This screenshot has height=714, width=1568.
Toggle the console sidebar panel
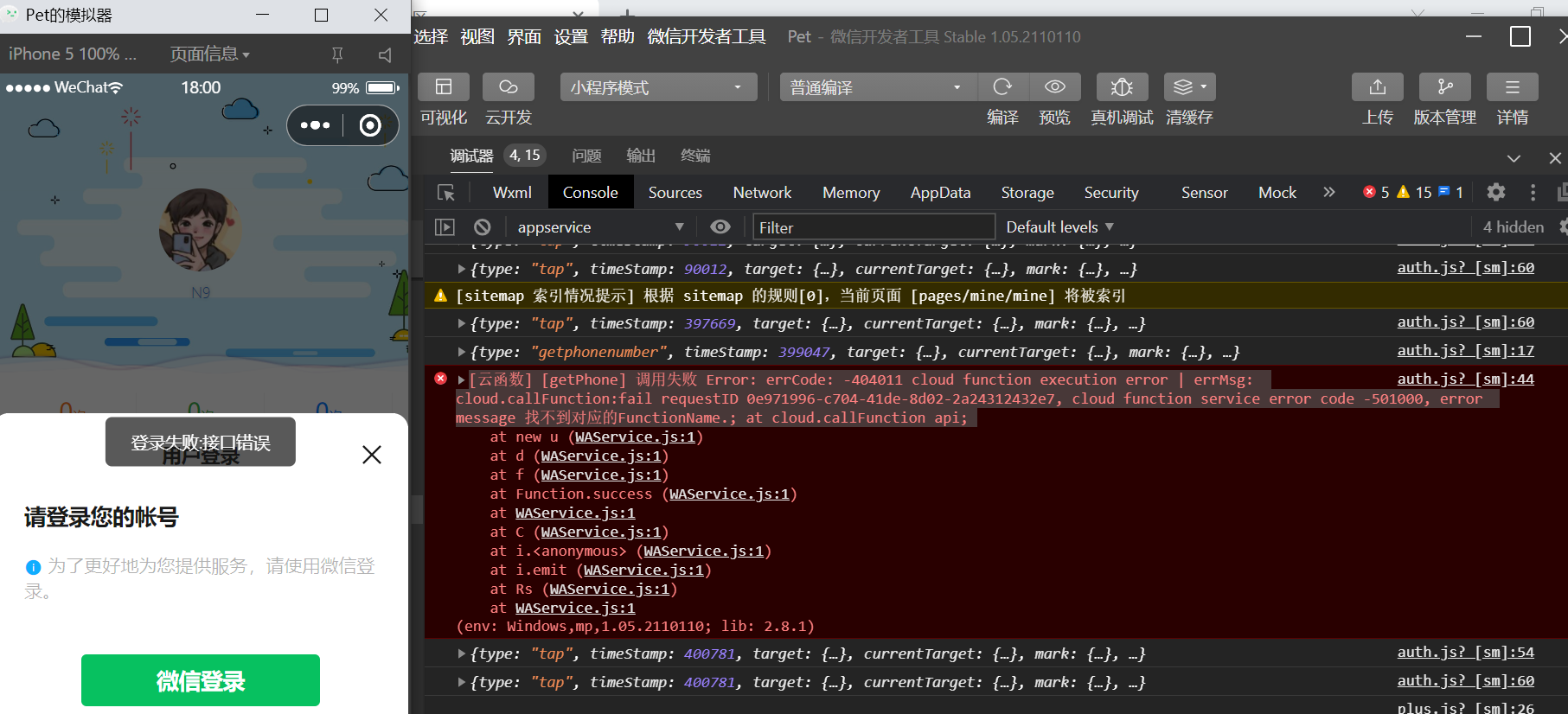445,227
